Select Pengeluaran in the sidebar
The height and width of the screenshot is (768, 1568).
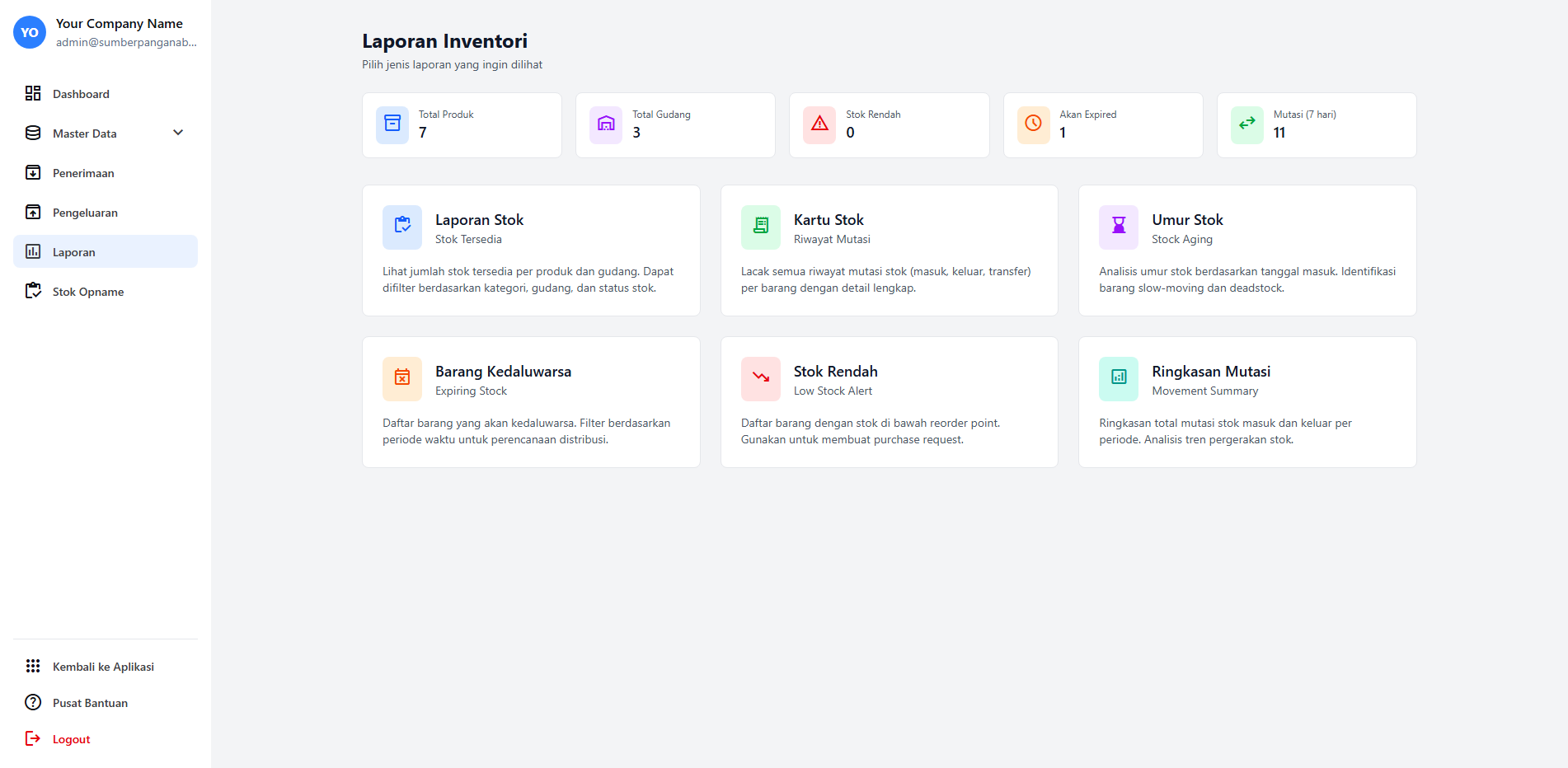85,213
